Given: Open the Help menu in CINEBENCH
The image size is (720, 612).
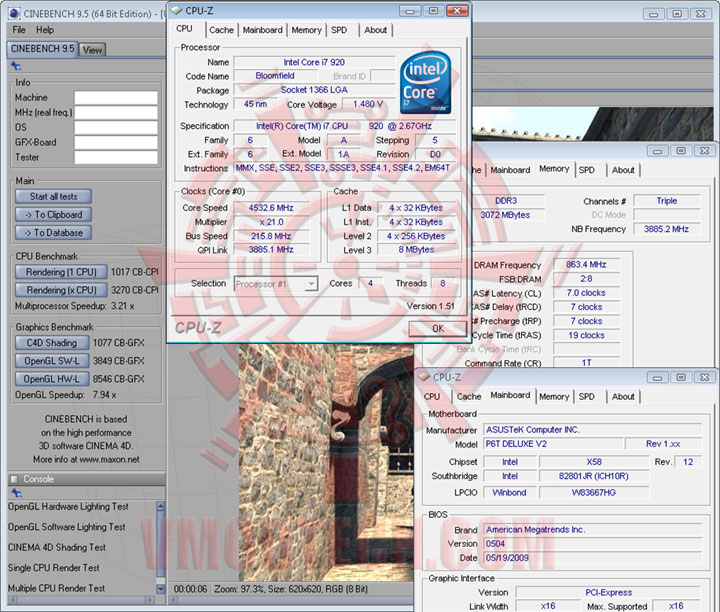Looking at the screenshot, I should pos(45,30).
